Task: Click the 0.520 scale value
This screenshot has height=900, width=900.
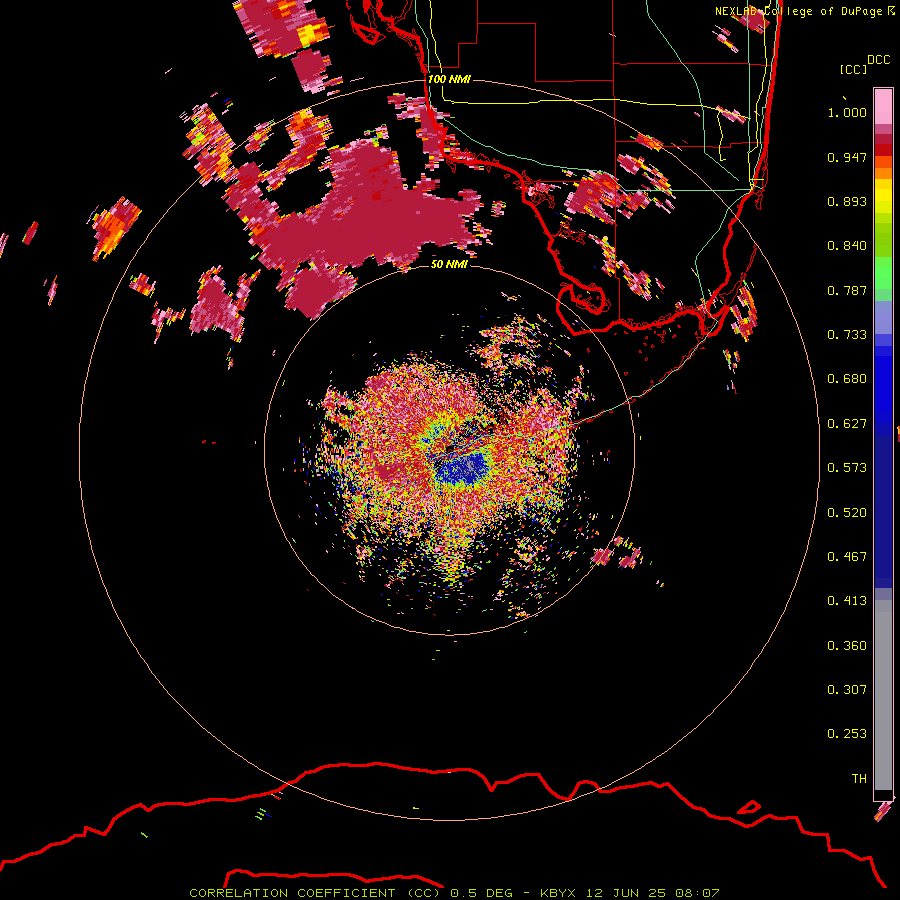Action: (x=847, y=513)
